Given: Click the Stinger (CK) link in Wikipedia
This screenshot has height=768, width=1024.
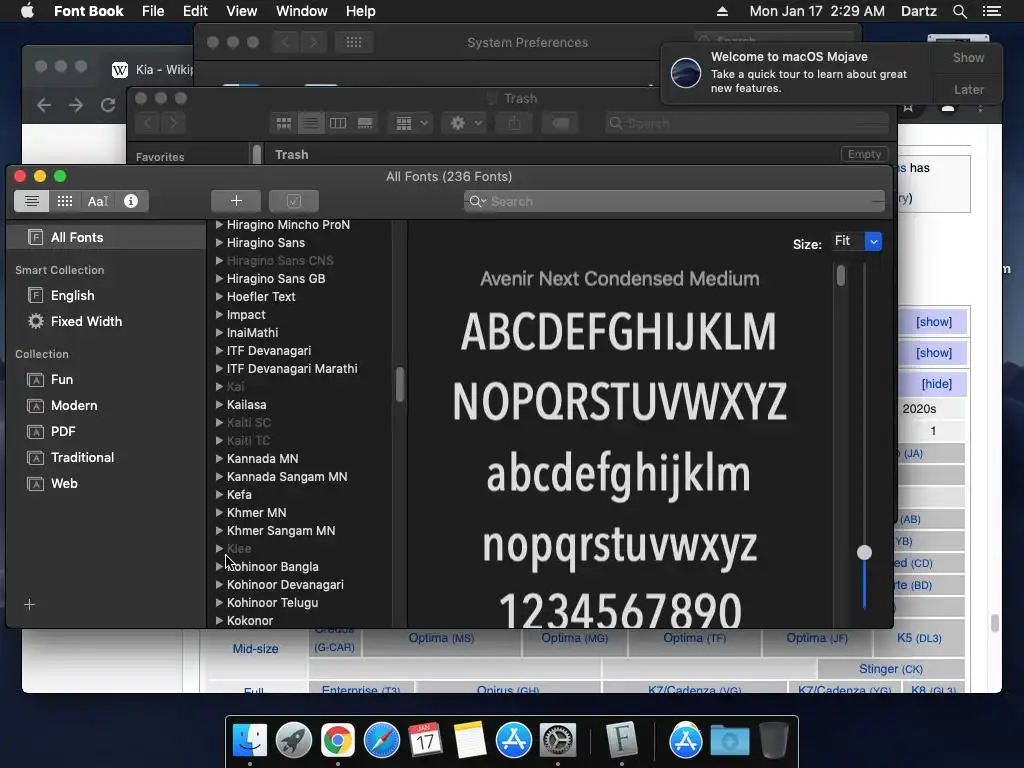Looking at the screenshot, I should click(x=891, y=669).
